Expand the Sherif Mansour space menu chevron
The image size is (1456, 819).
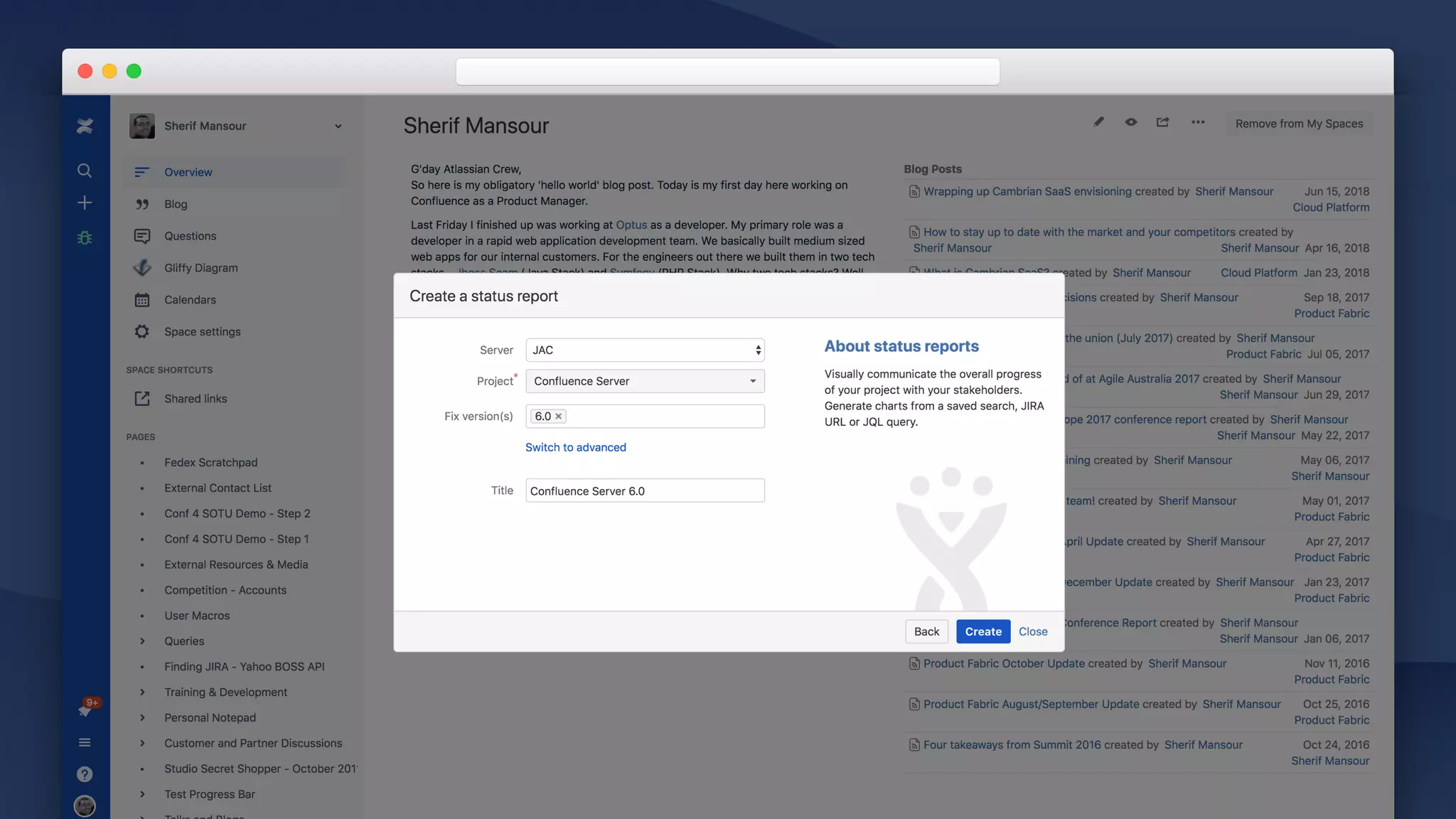click(338, 127)
